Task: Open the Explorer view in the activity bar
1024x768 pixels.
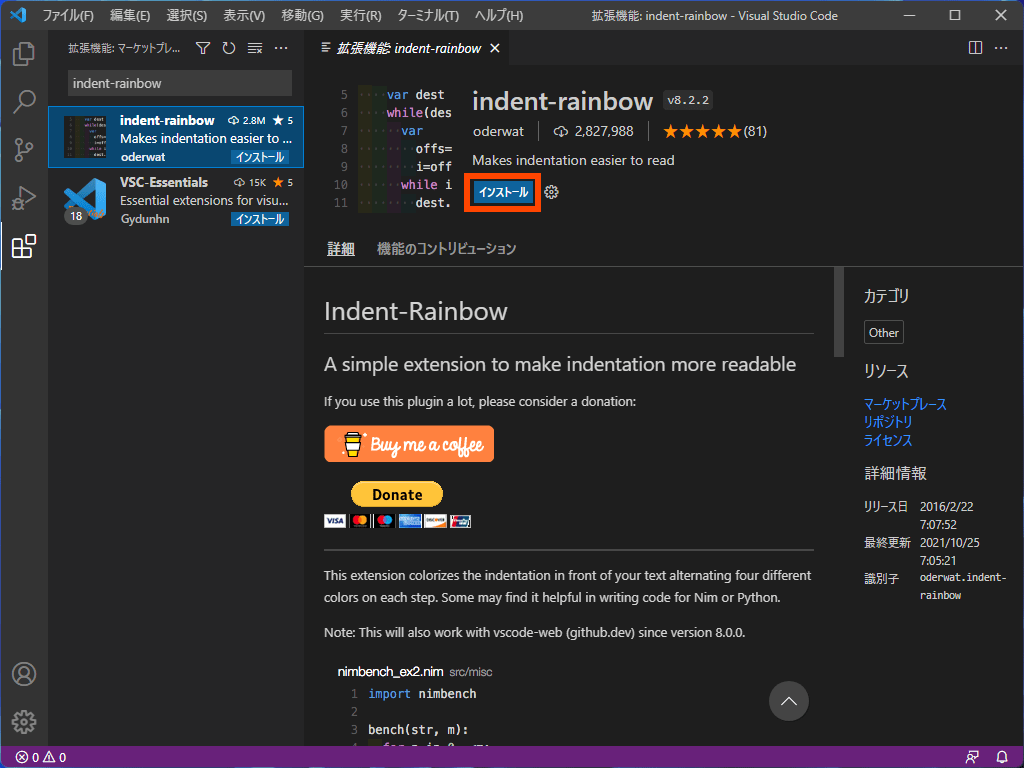Action: [24, 55]
